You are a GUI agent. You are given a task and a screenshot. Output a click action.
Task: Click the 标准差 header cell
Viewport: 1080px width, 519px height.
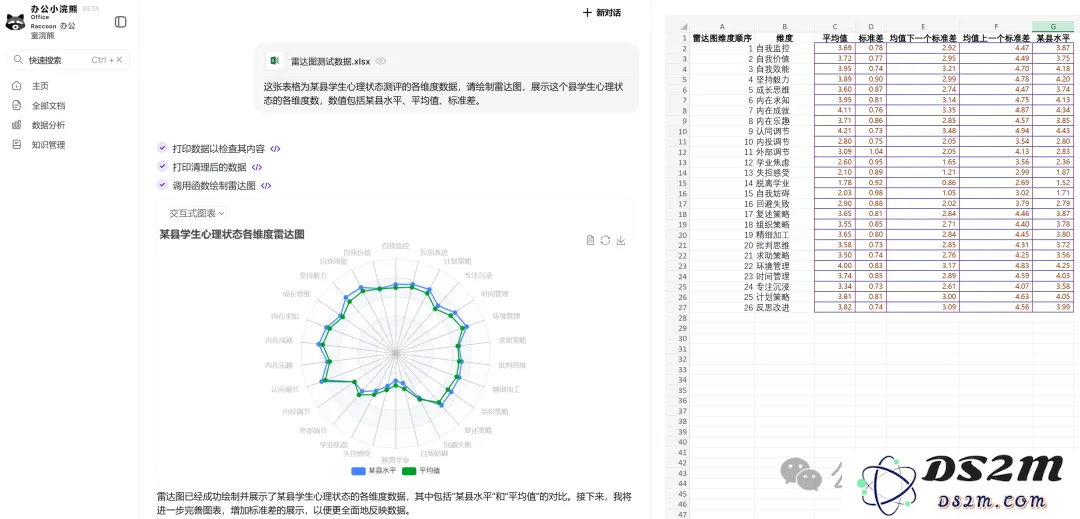pos(871,38)
